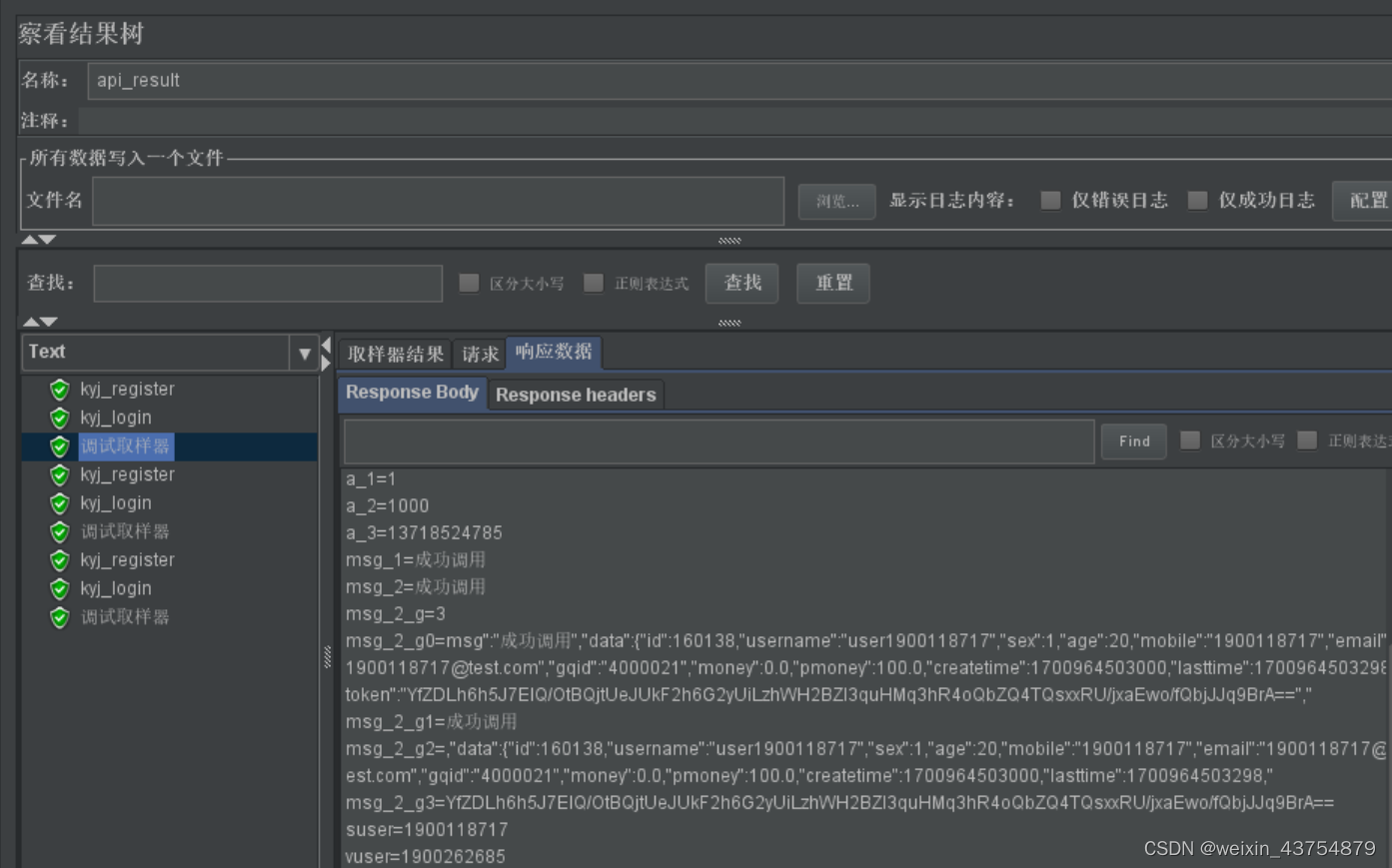
Task: Click green shield icon of third kyj_register
Action: pos(60,560)
